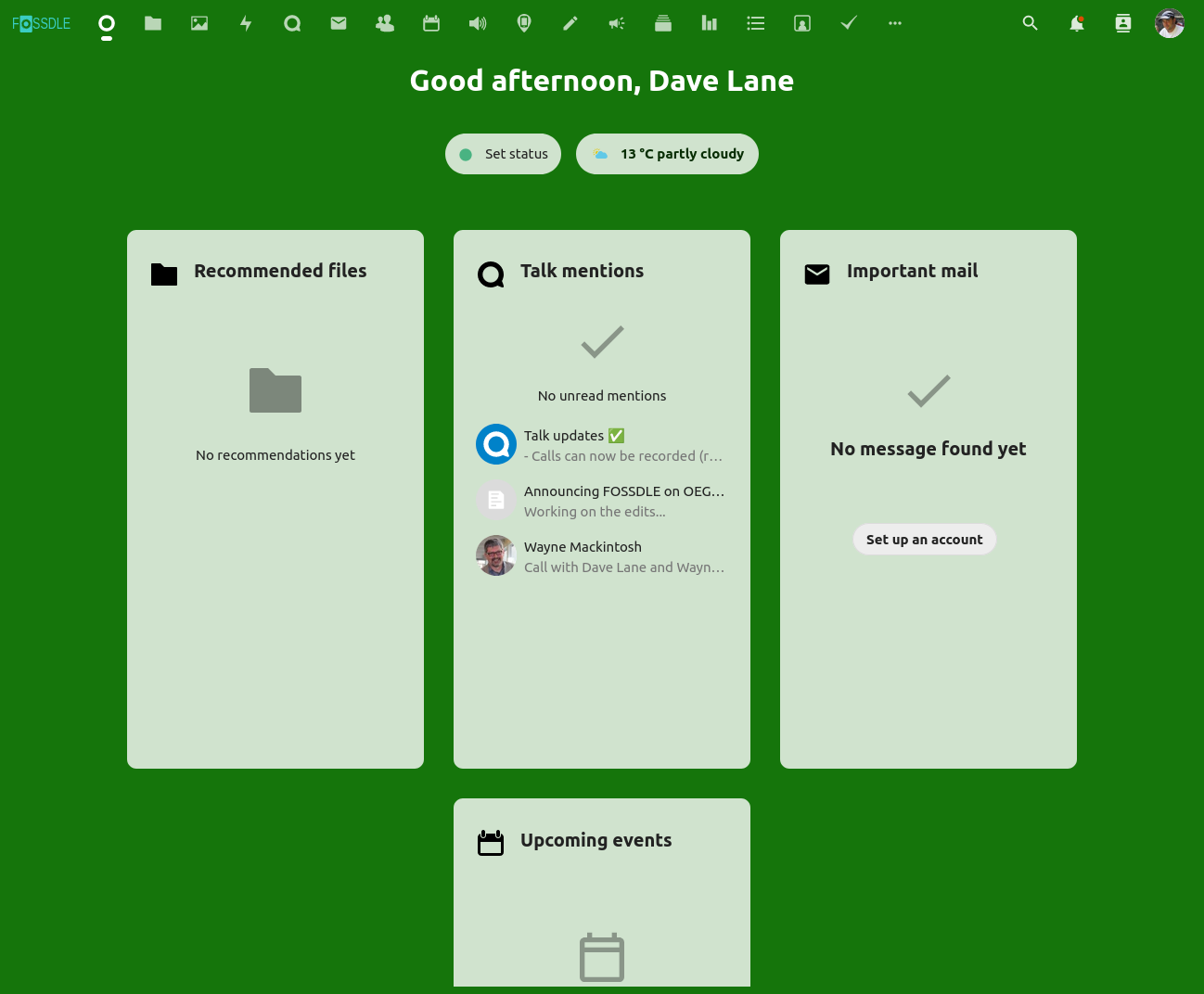Open the 13 °C partly cloudy weather button
This screenshot has height=994, width=1204.
click(667, 154)
